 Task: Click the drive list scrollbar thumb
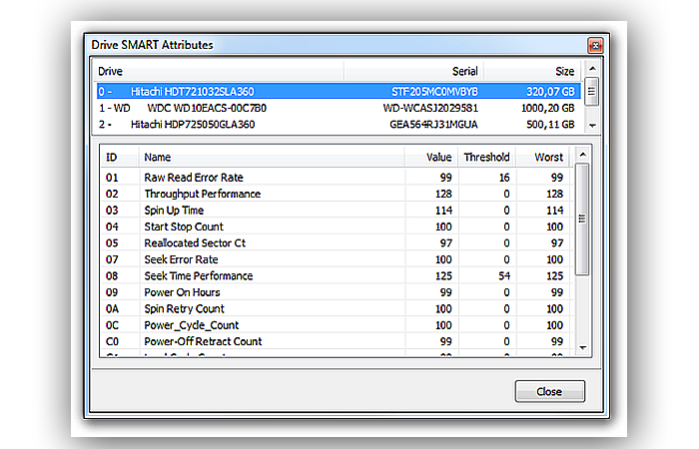[592, 91]
